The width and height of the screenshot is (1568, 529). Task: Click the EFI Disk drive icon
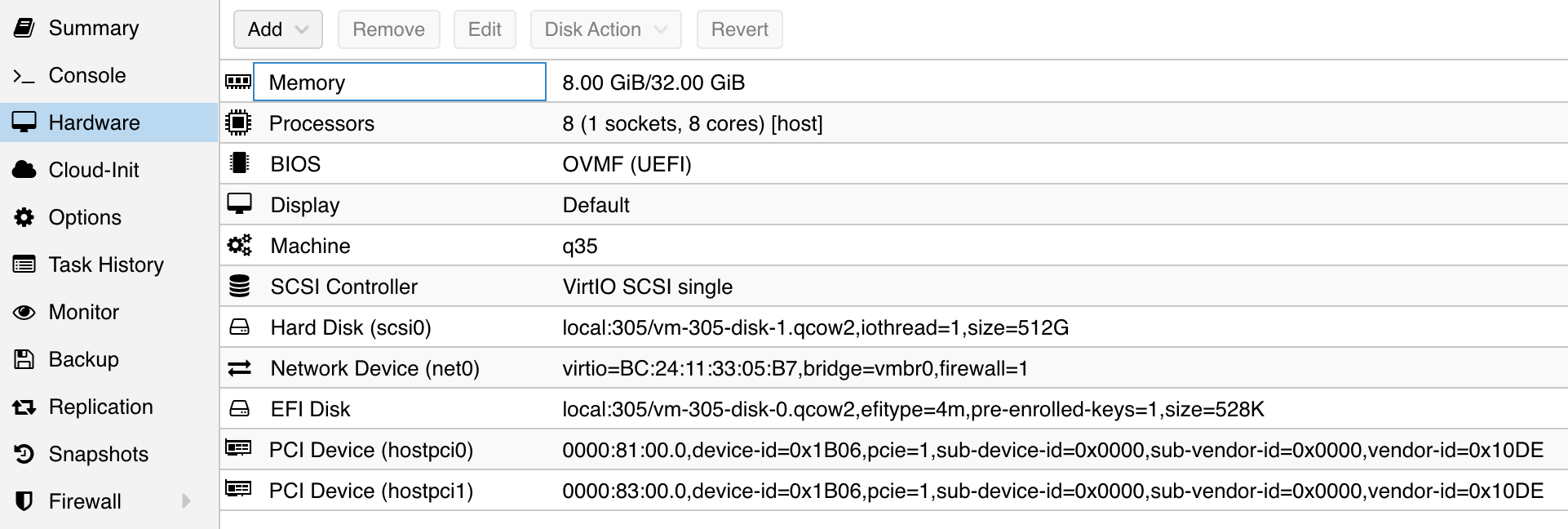pyautogui.click(x=239, y=408)
